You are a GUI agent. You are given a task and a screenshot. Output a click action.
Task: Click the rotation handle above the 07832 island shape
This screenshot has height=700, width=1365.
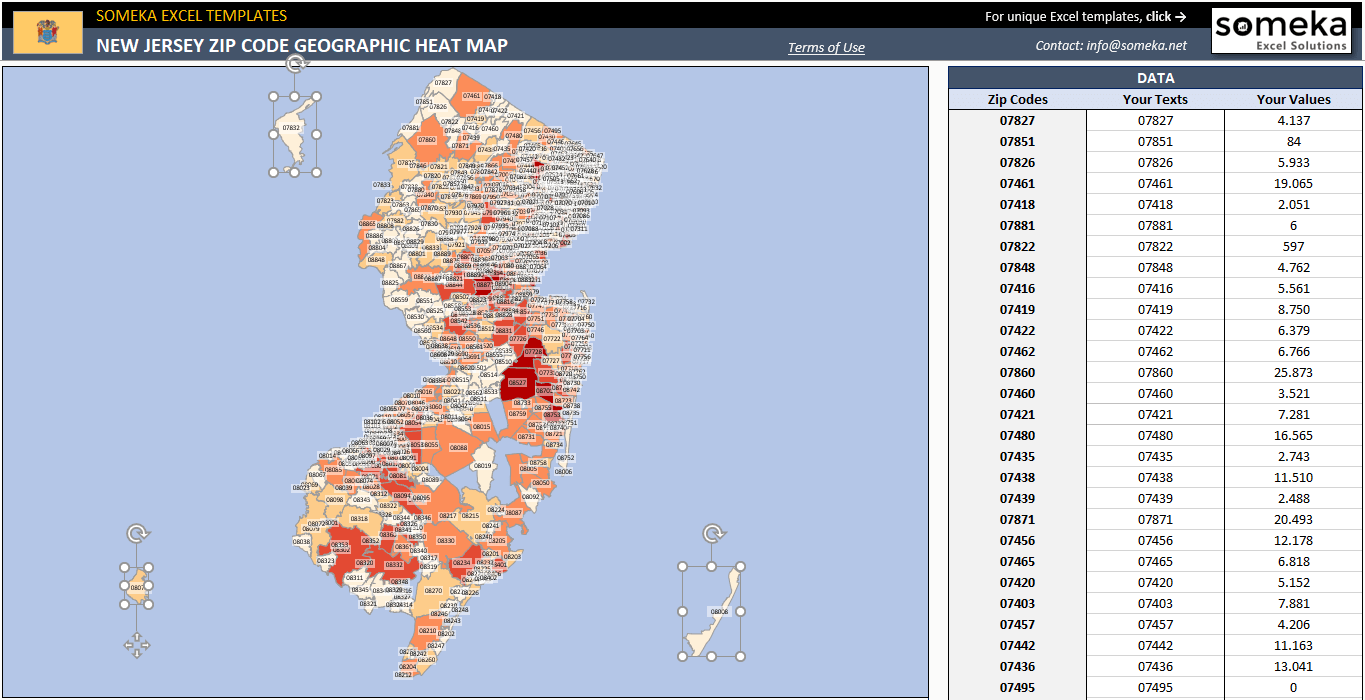pyautogui.click(x=295, y=63)
